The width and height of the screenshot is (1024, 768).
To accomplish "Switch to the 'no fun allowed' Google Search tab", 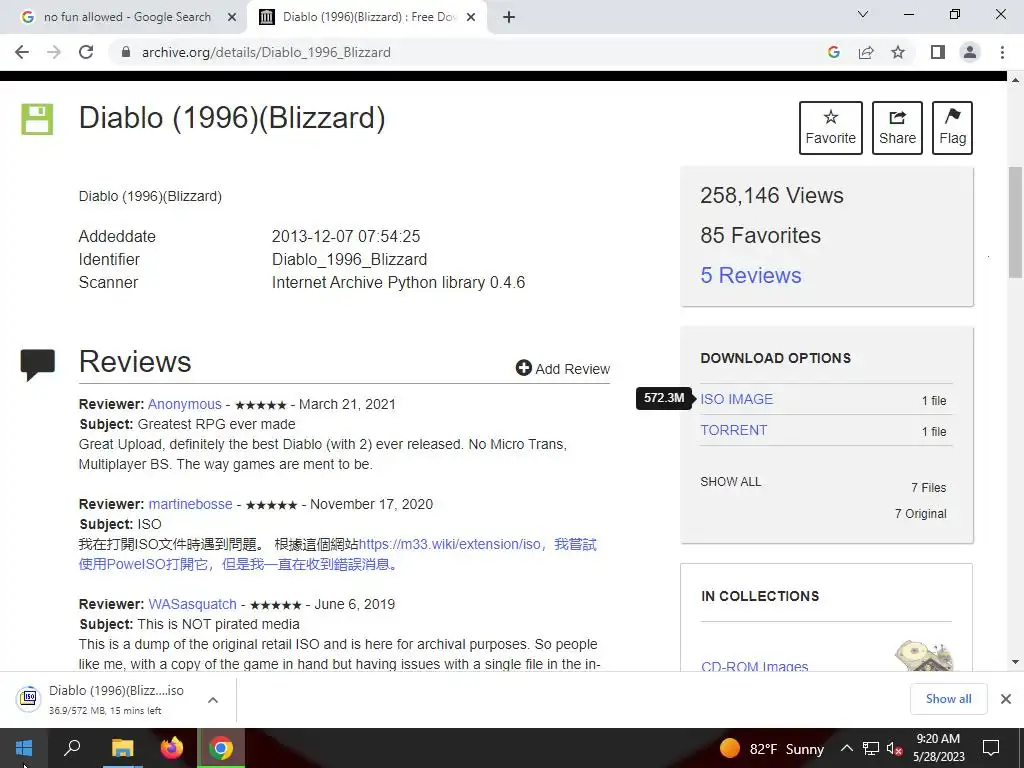I will 127,17.
